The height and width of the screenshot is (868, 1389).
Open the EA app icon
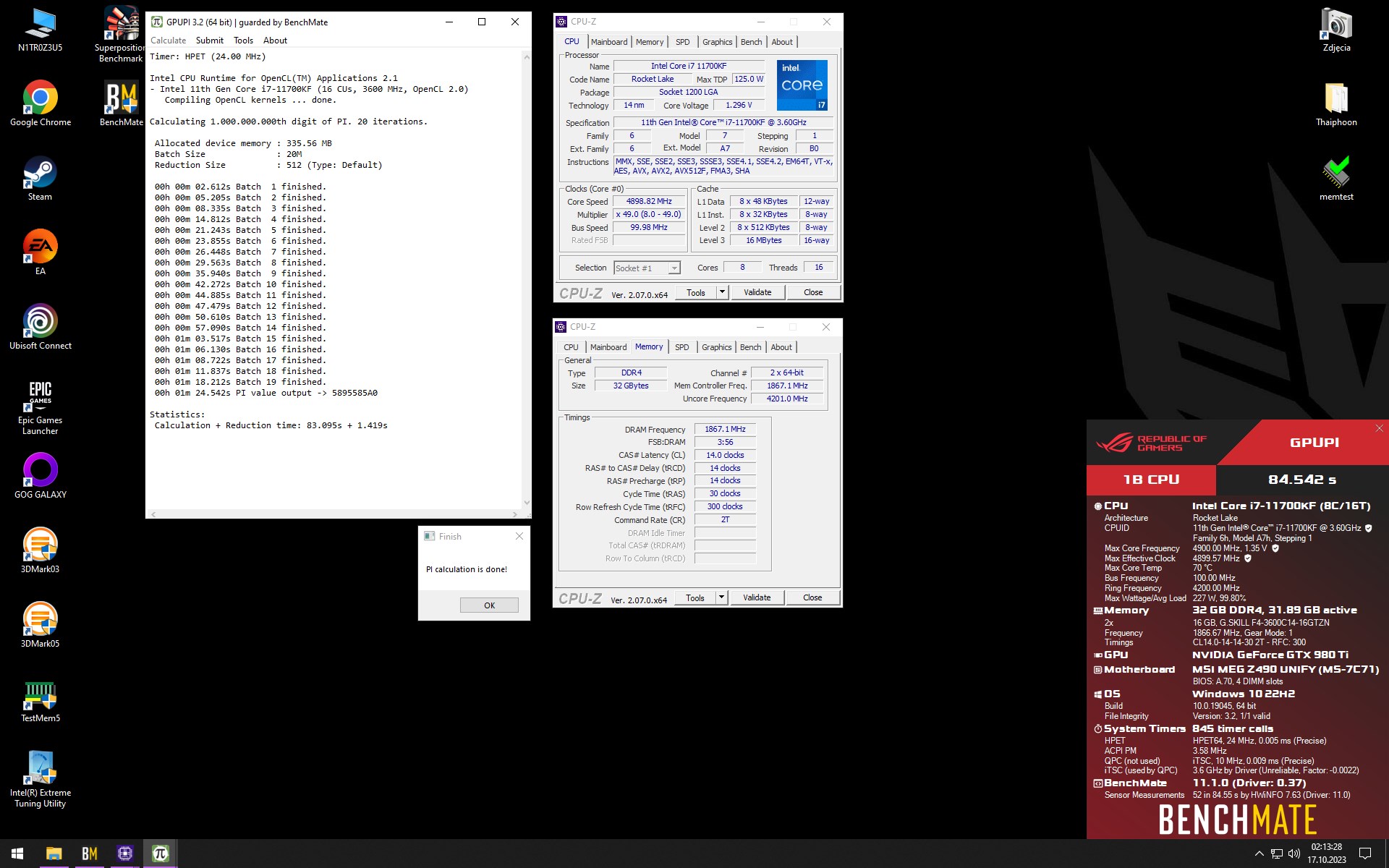[40, 252]
